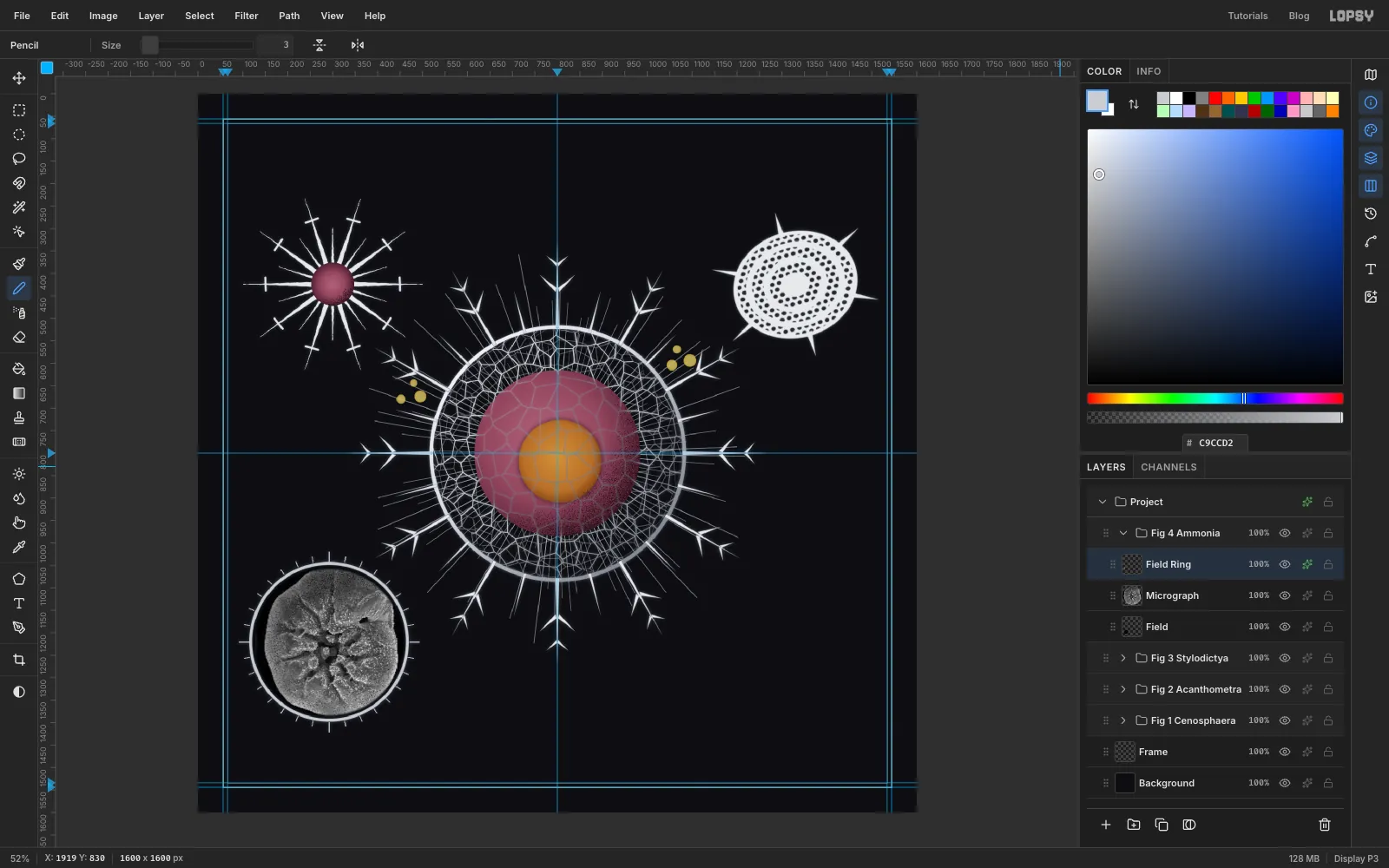Expand the Fig 3 Stylodictya group
This screenshot has height=868, width=1389.
(x=1122, y=658)
